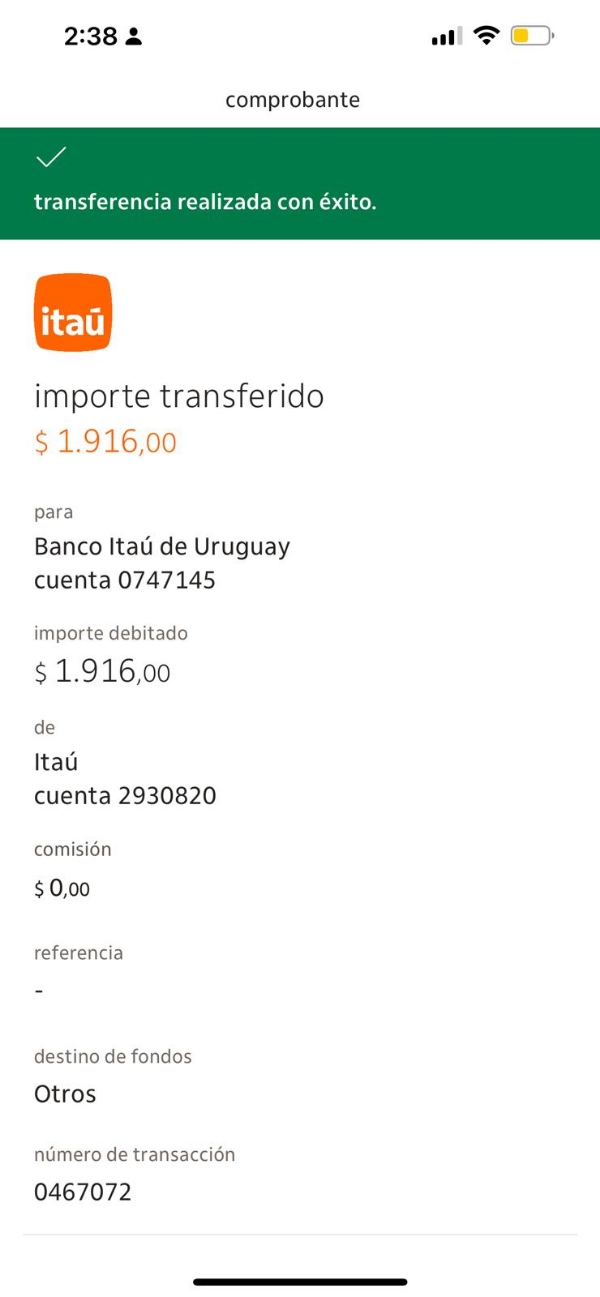Tap the cellular signal bars icon
This screenshot has height=1297, width=600.
[x=445, y=38]
